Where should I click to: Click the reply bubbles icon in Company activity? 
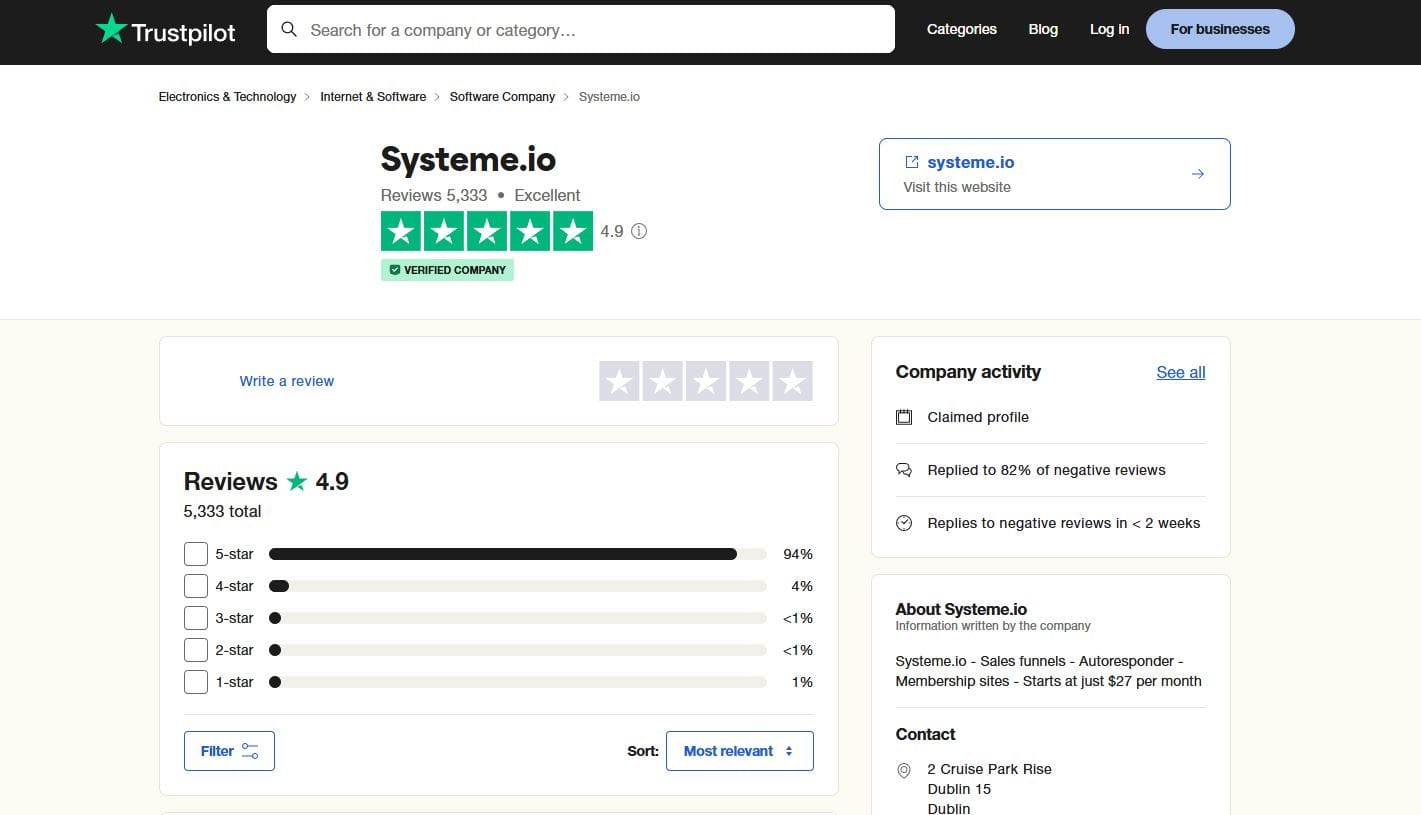pyautogui.click(x=904, y=470)
